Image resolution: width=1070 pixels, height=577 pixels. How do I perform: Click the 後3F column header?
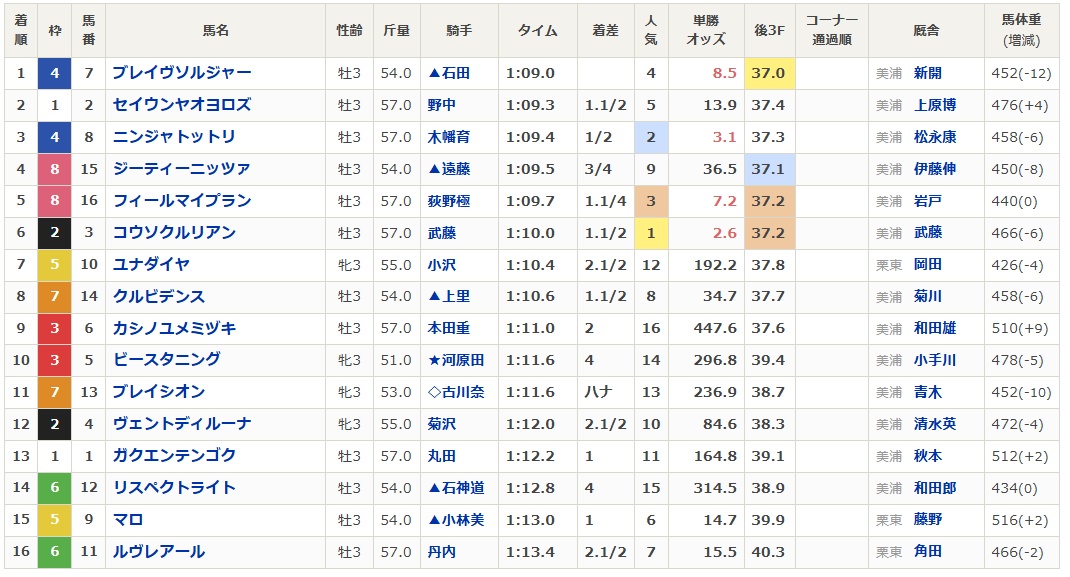[x=768, y=31]
